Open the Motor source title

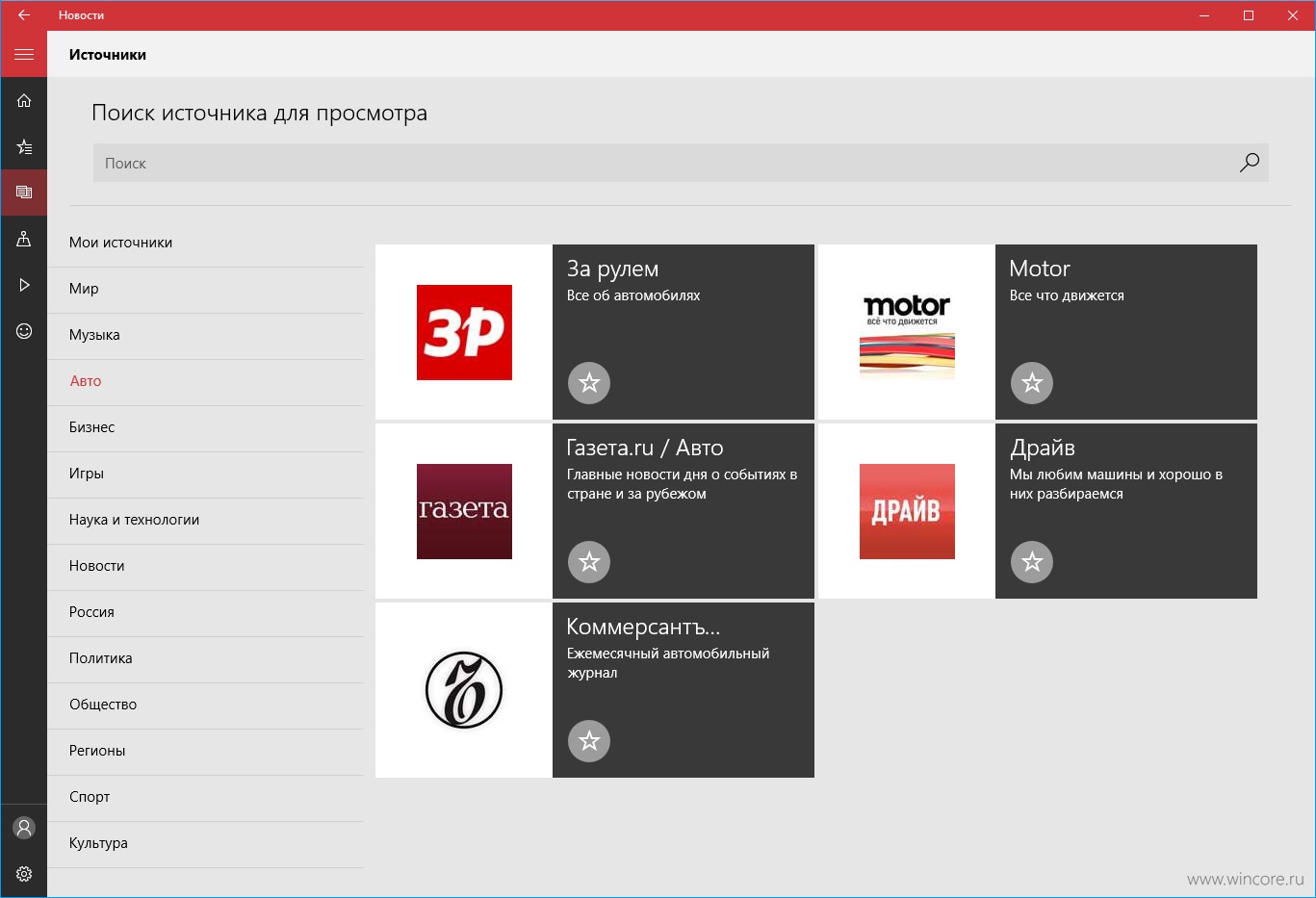pyautogui.click(x=1040, y=269)
